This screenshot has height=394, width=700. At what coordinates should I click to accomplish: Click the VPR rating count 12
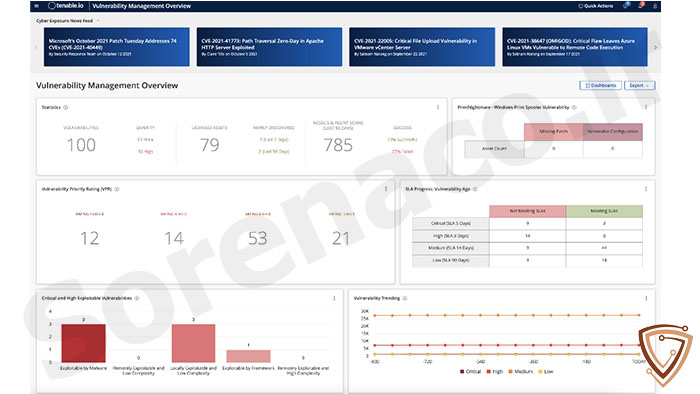[x=90, y=238]
